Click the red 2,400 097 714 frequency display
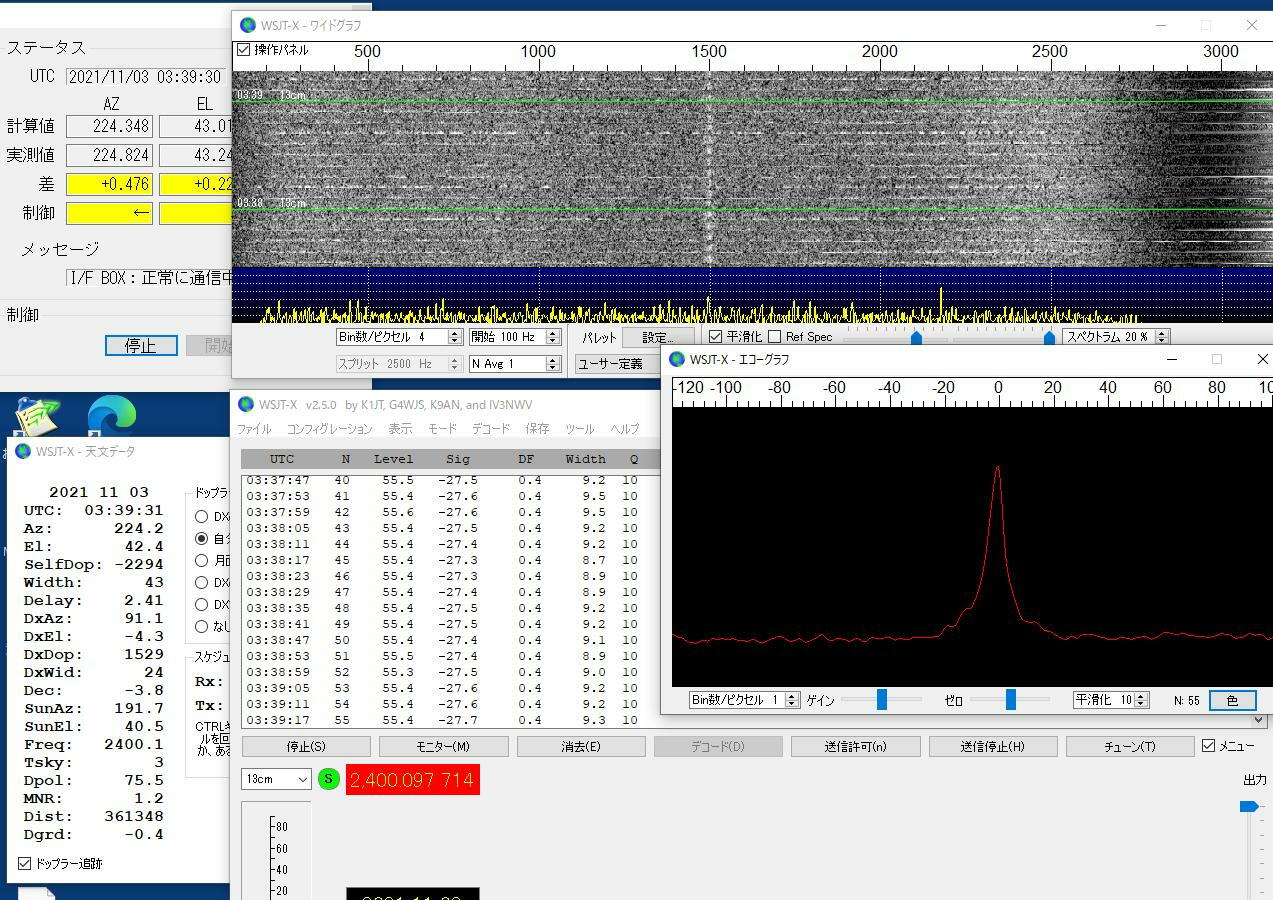The height and width of the screenshot is (900, 1273). click(x=412, y=780)
